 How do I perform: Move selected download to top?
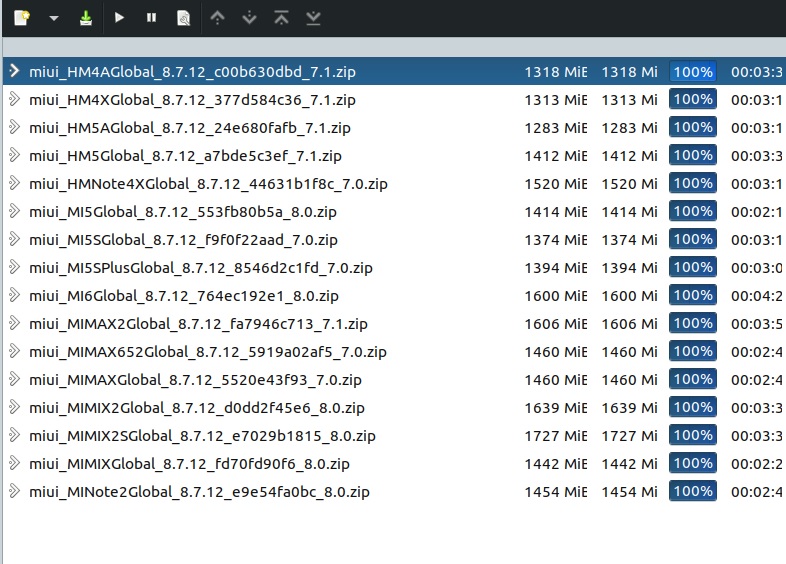click(x=281, y=18)
